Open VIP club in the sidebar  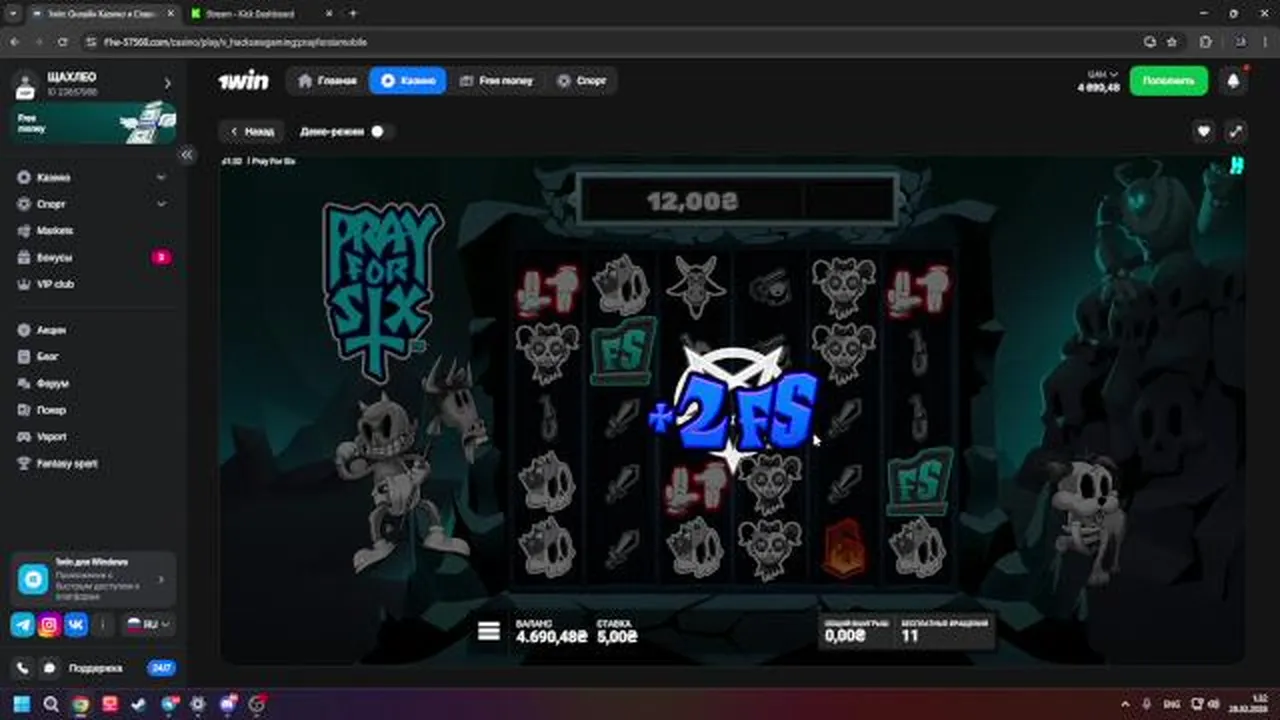point(55,284)
